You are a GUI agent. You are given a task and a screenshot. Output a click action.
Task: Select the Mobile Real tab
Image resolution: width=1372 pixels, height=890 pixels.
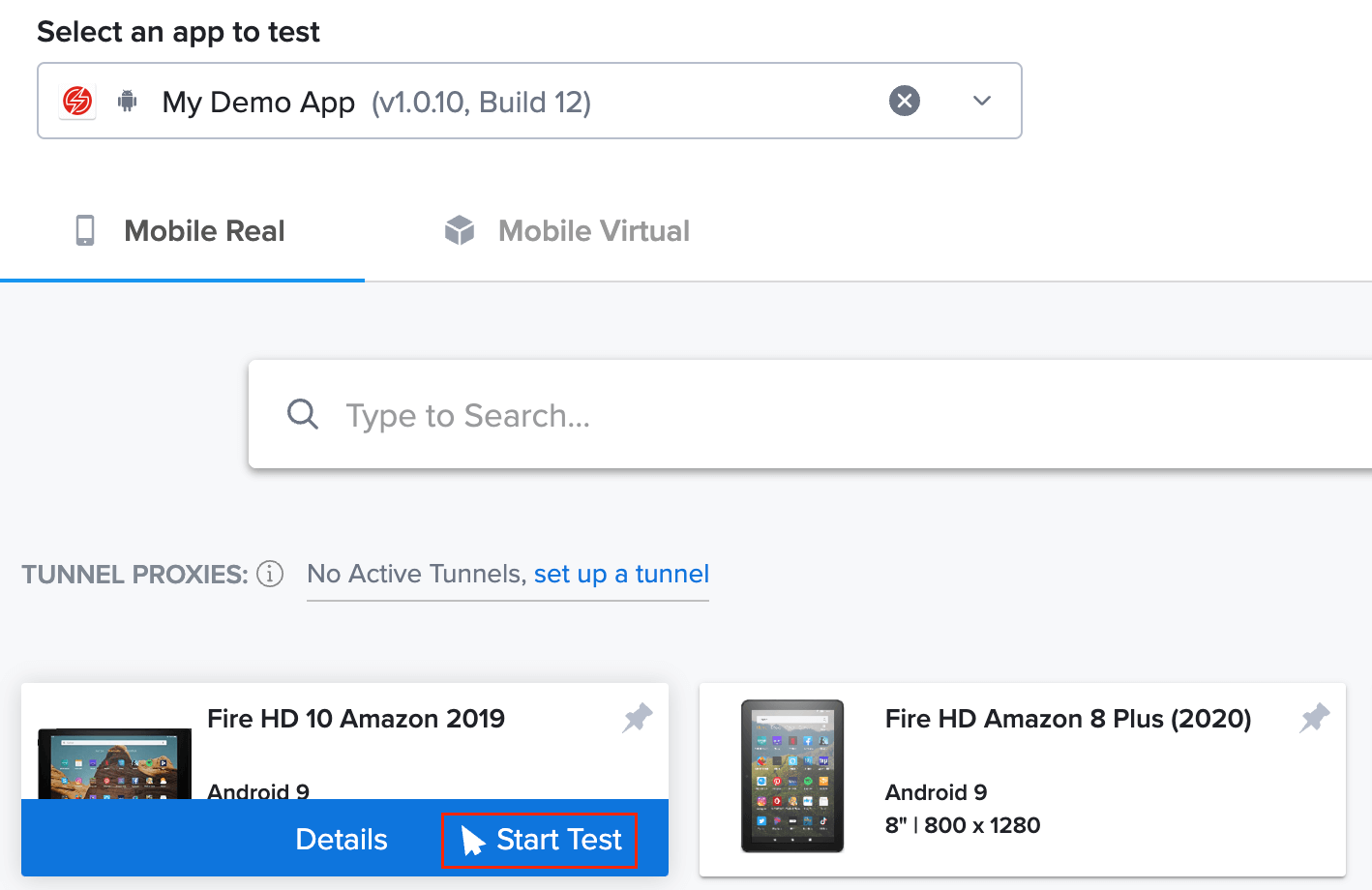pos(203,229)
